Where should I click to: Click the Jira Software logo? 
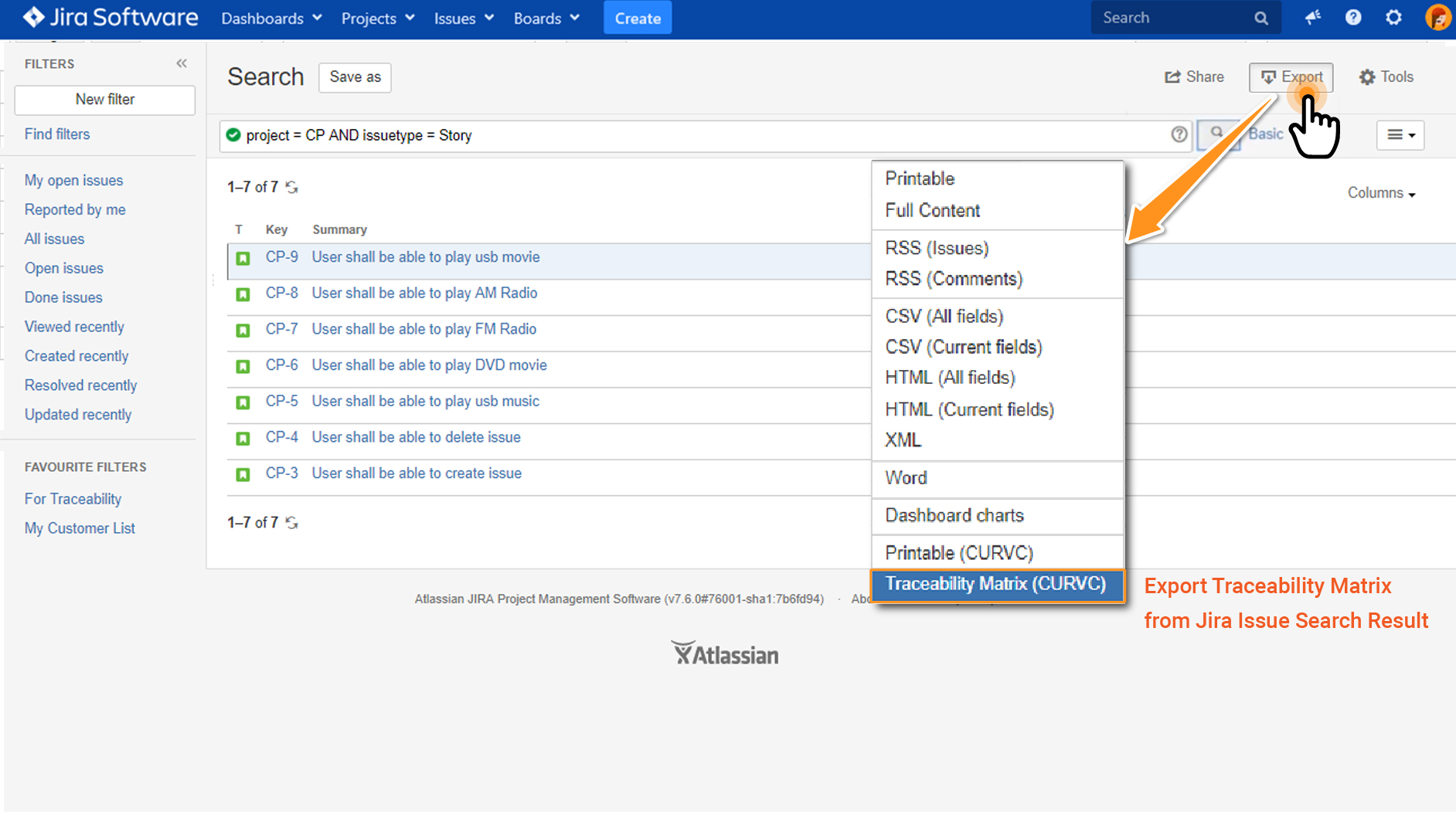click(108, 17)
